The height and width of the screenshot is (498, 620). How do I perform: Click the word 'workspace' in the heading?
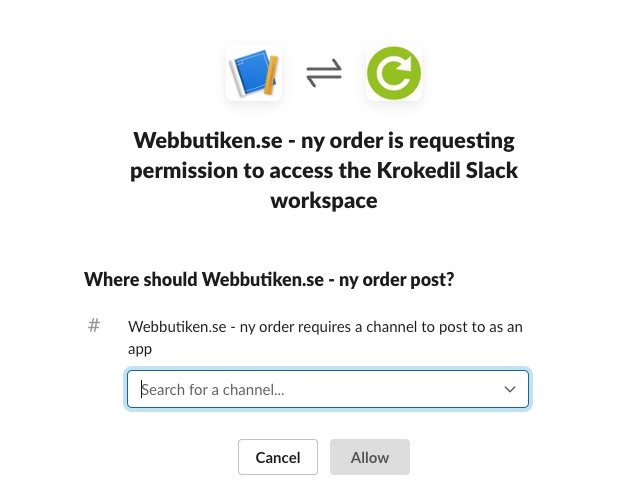coord(324,200)
